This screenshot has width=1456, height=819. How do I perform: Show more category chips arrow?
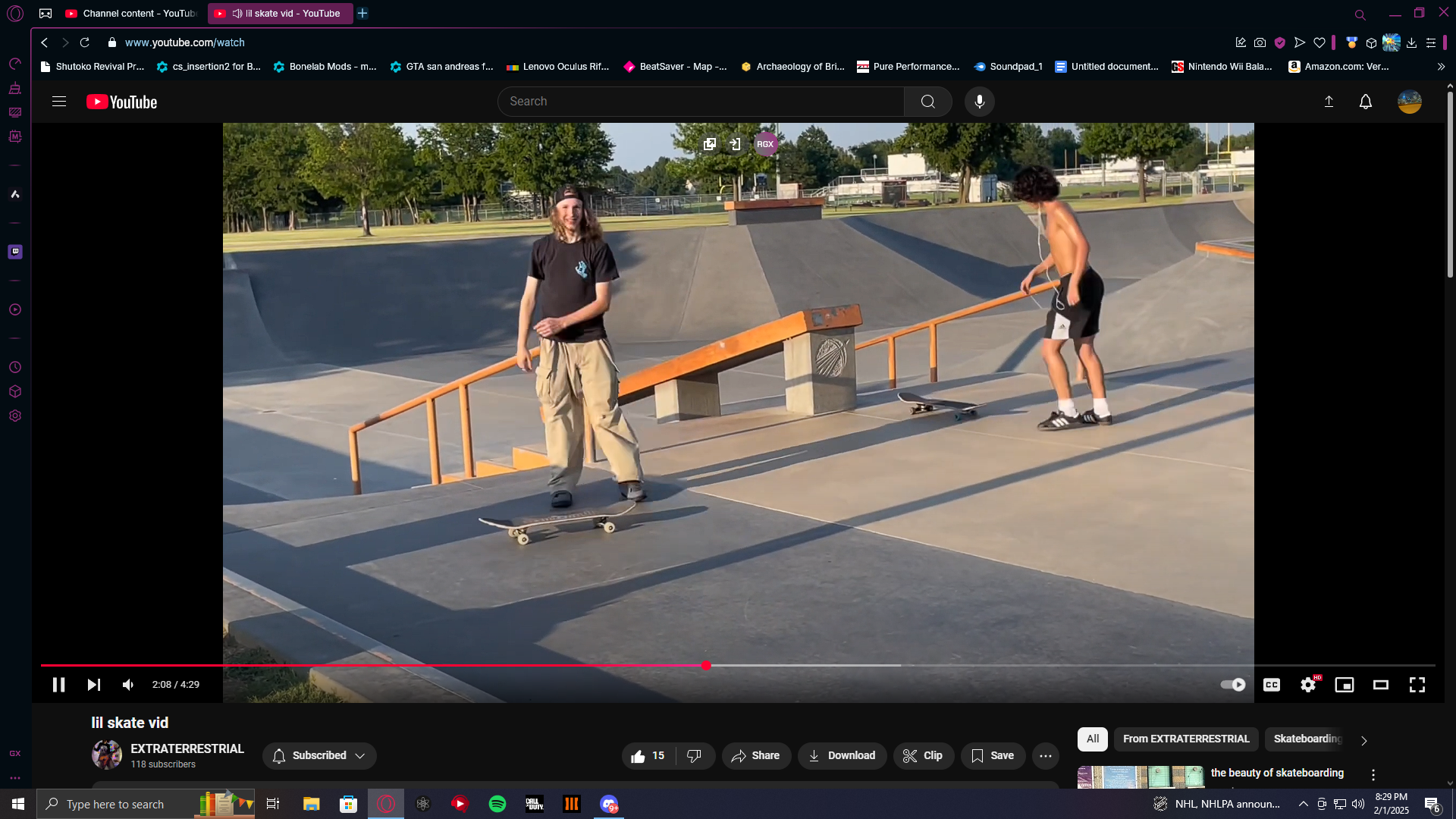[x=1363, y=740]
